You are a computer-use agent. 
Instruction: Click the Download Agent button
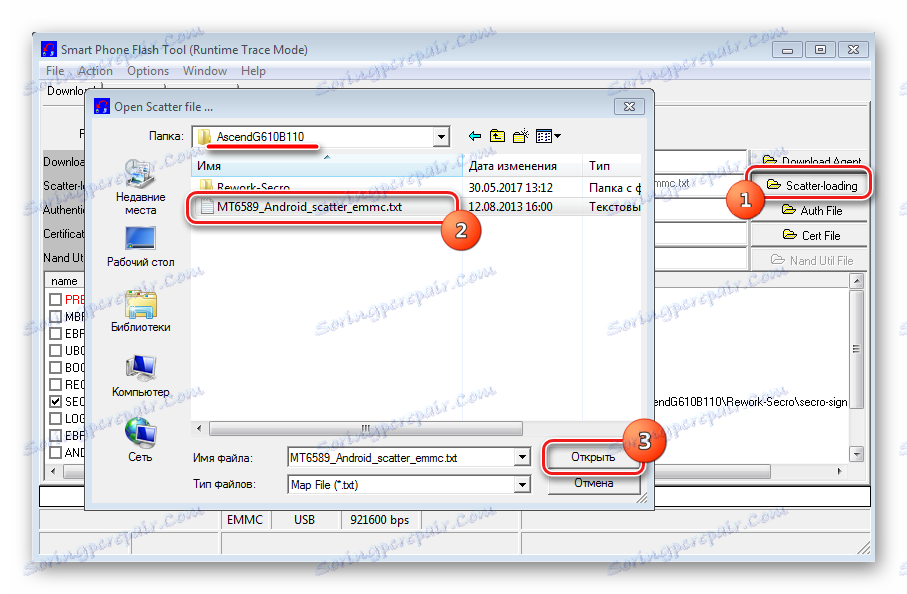(x=812, y=161)
